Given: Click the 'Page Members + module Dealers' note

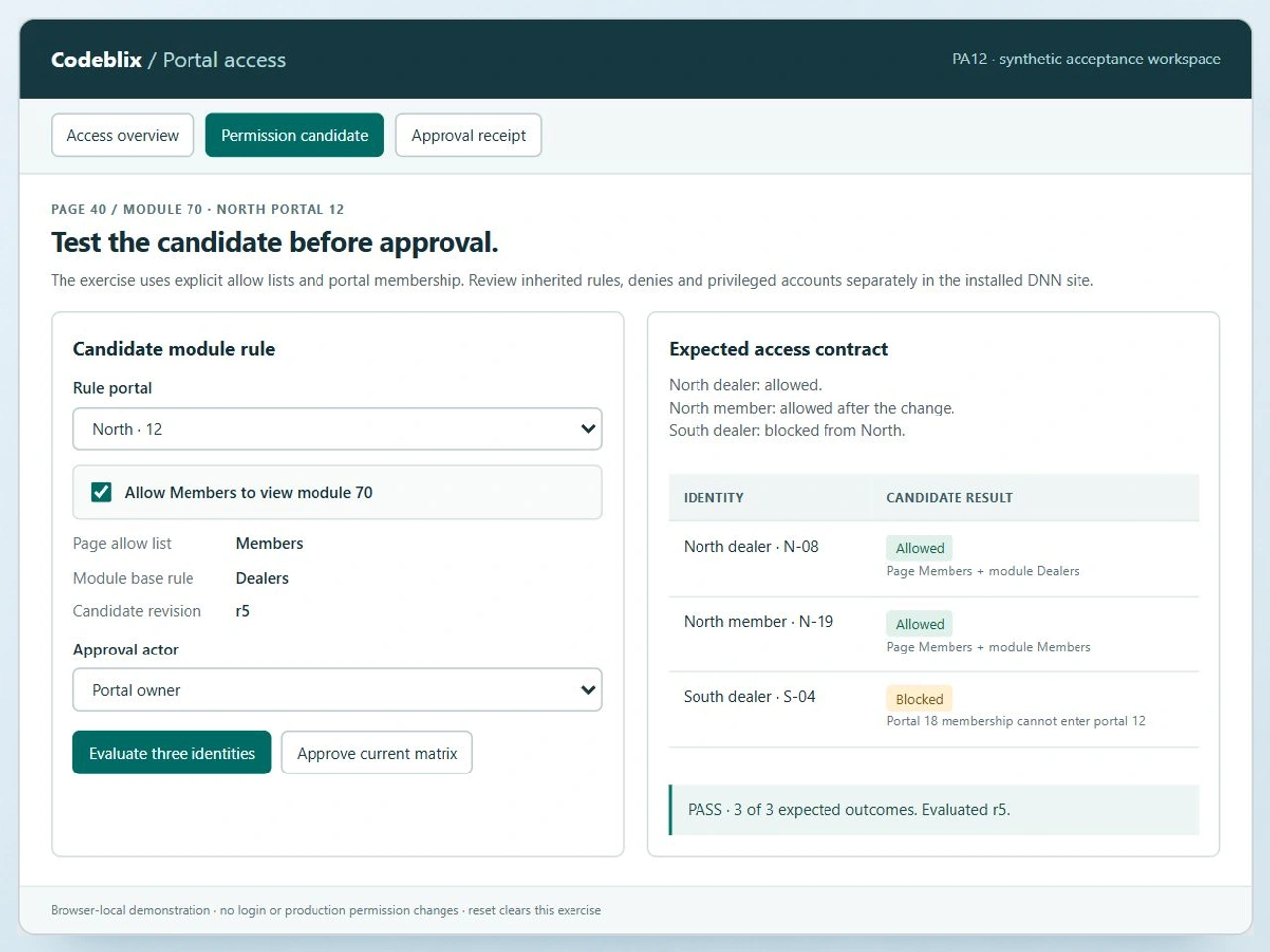Looking at the screenshot, I should 982,571.
